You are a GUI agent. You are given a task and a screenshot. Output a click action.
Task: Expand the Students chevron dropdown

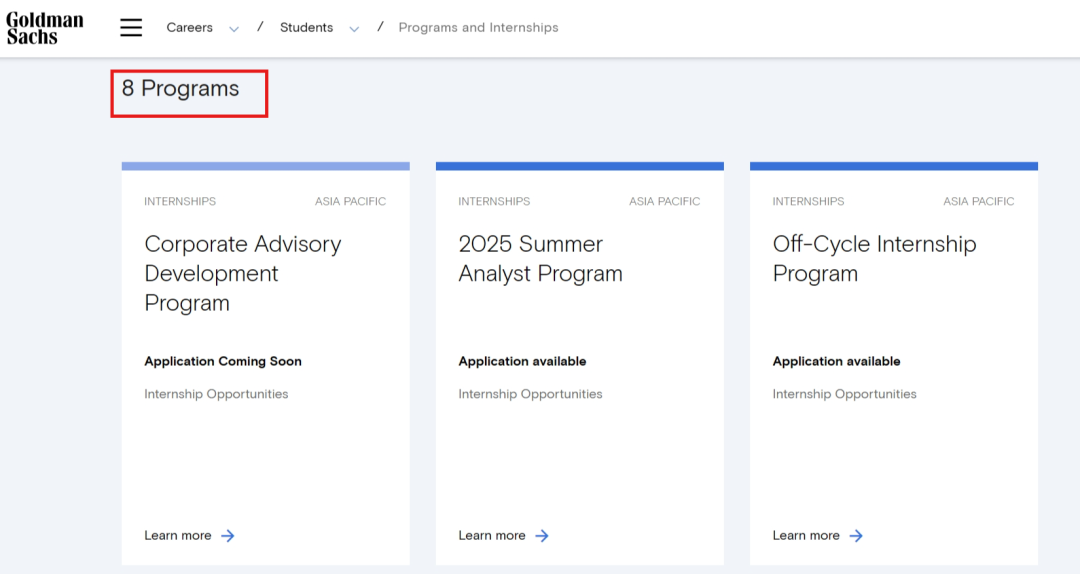tap(354, 29)
